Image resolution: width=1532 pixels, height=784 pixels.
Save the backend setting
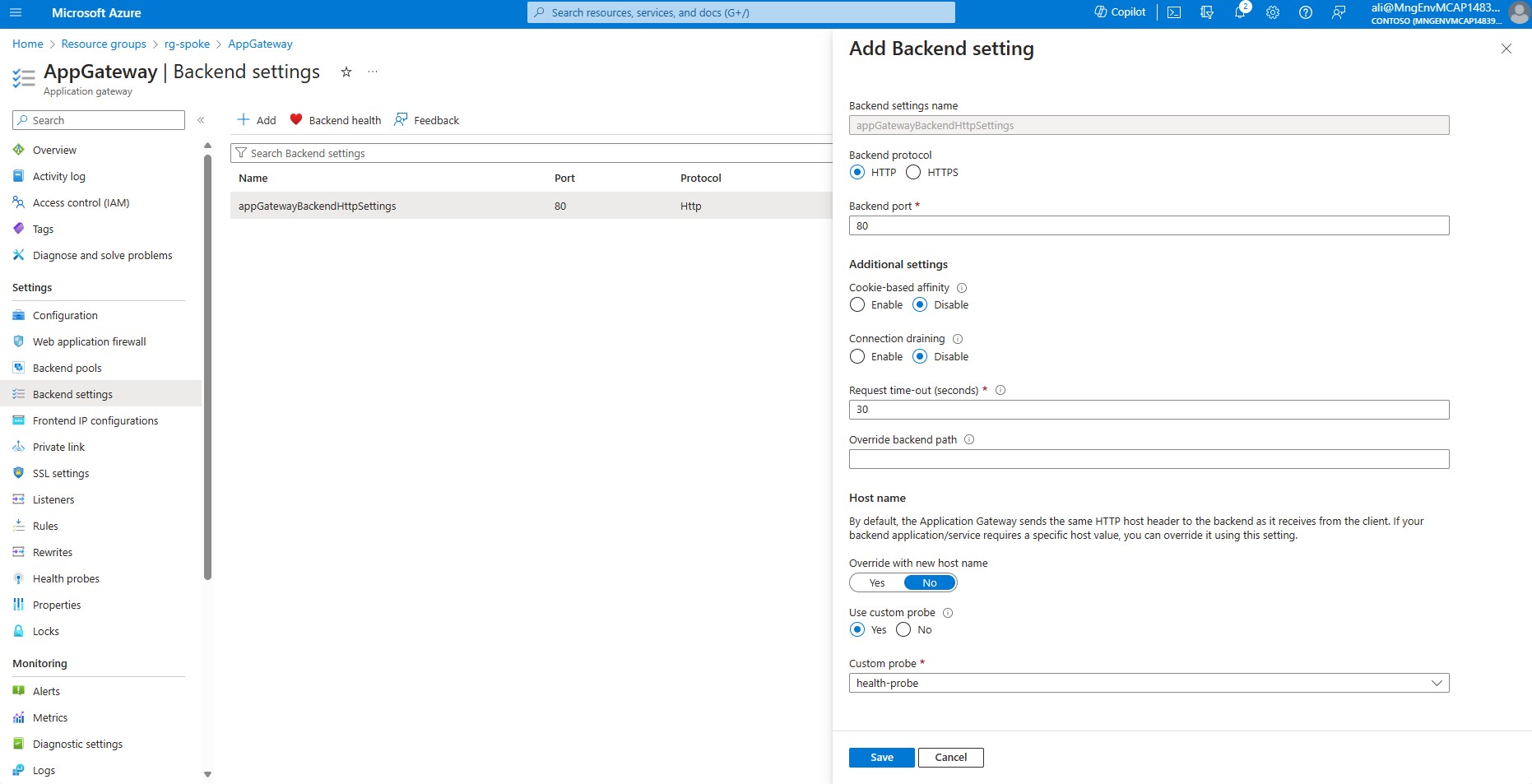881,758
